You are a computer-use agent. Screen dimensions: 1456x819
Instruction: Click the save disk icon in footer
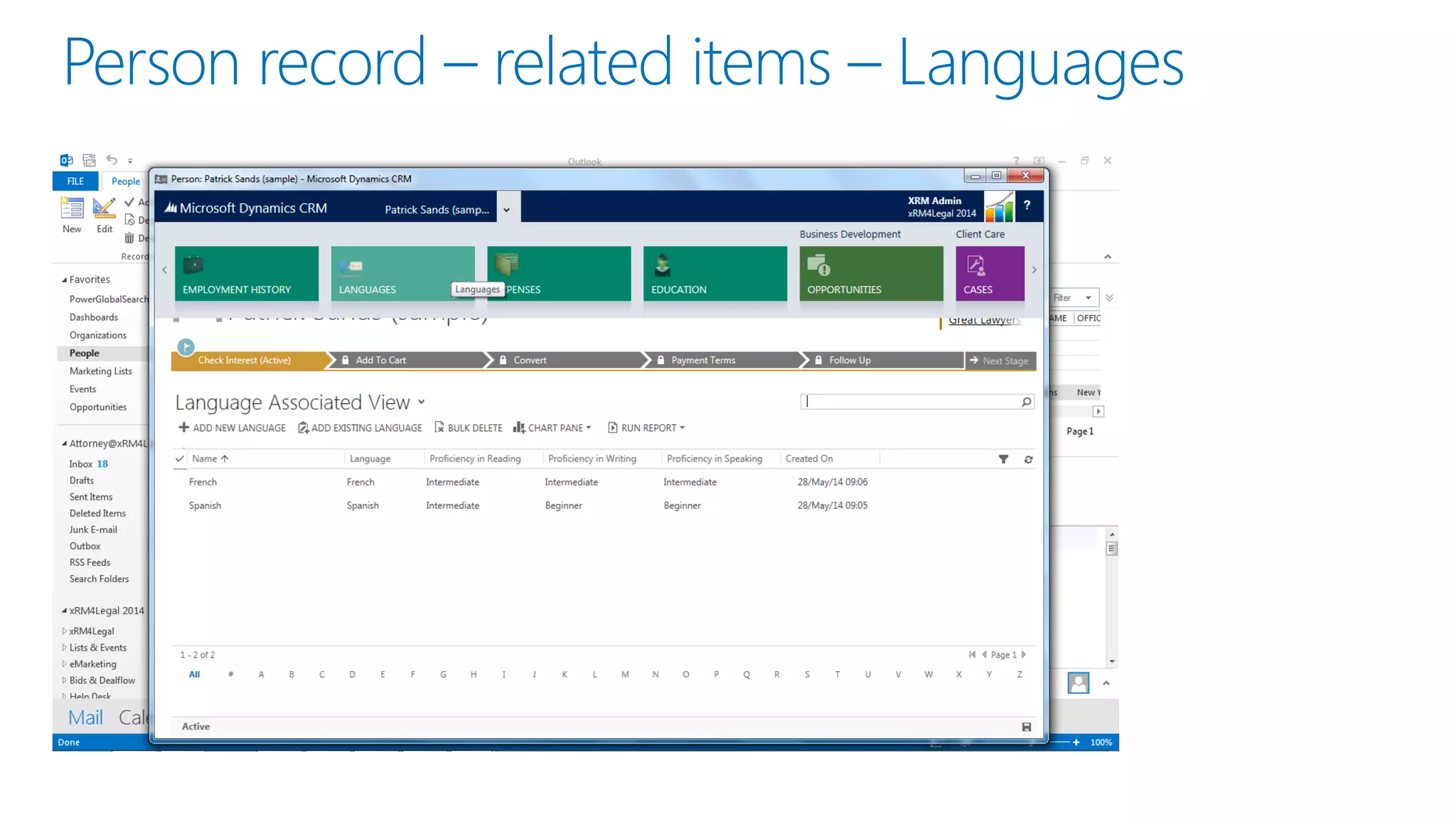coord(1026,727)
